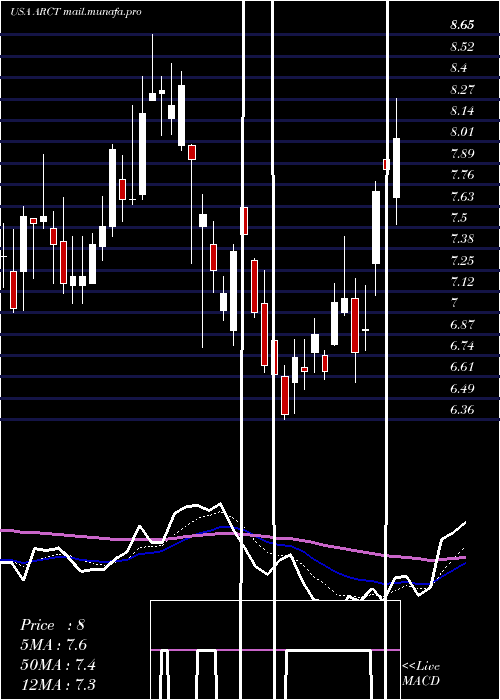Click the 8.52 price axis label
This screenshot has width=500, height=700.
tap(462, 46)
